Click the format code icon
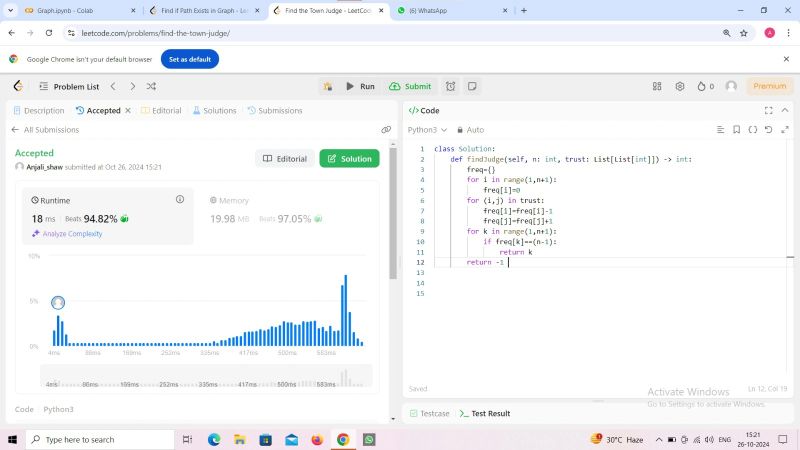This screenshot has width=800, height=450. click(720, 130)
